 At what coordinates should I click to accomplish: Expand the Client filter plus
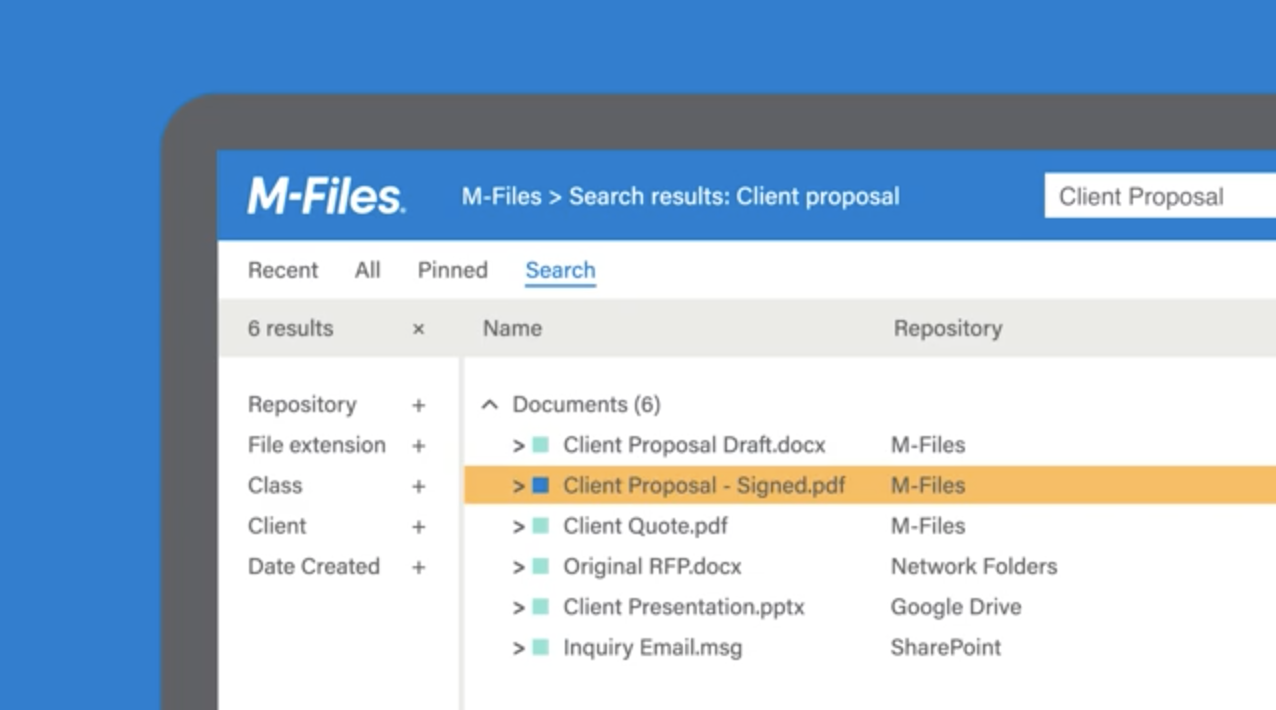point(419,527)
